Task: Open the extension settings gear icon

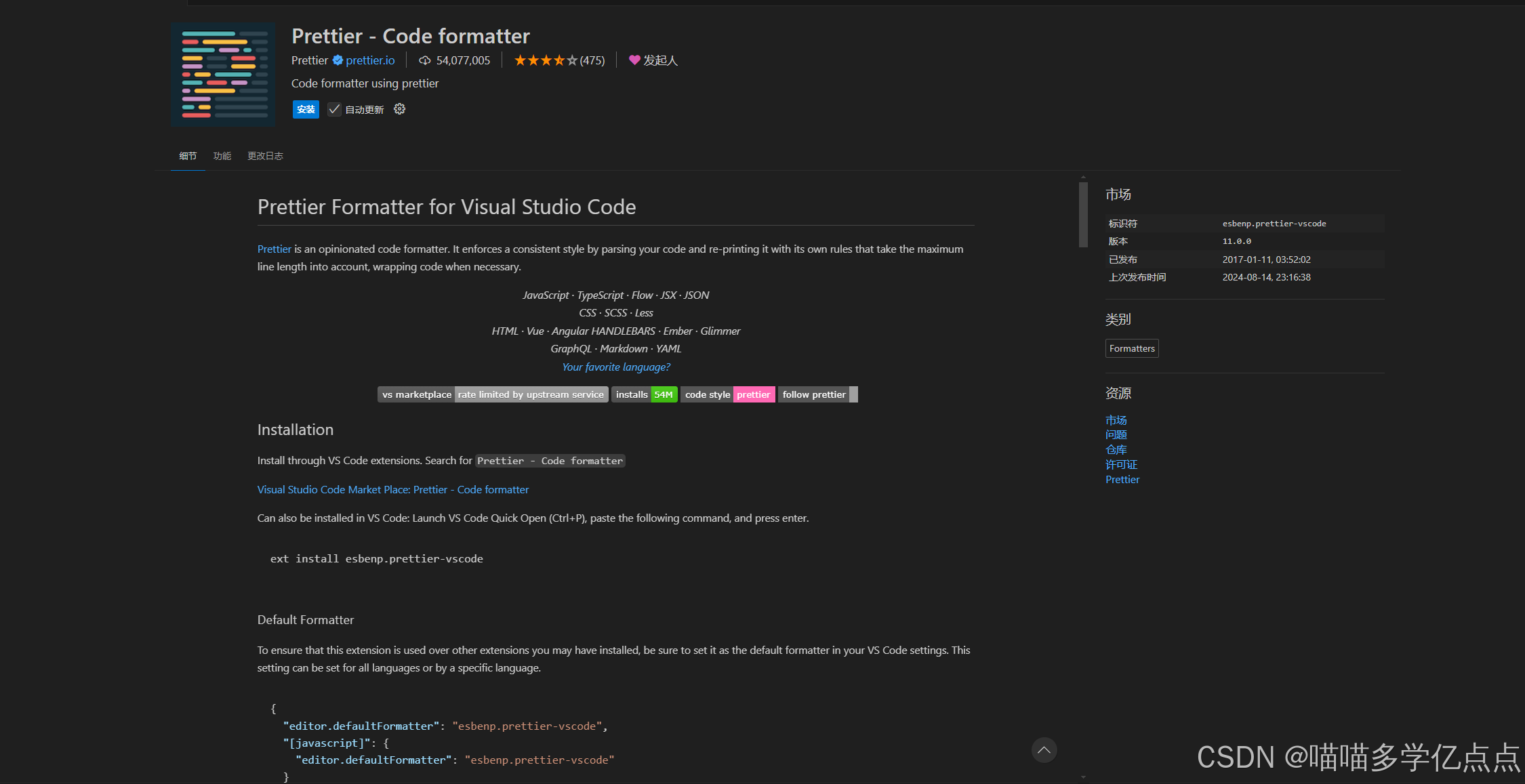Action: tap(400, 109)
